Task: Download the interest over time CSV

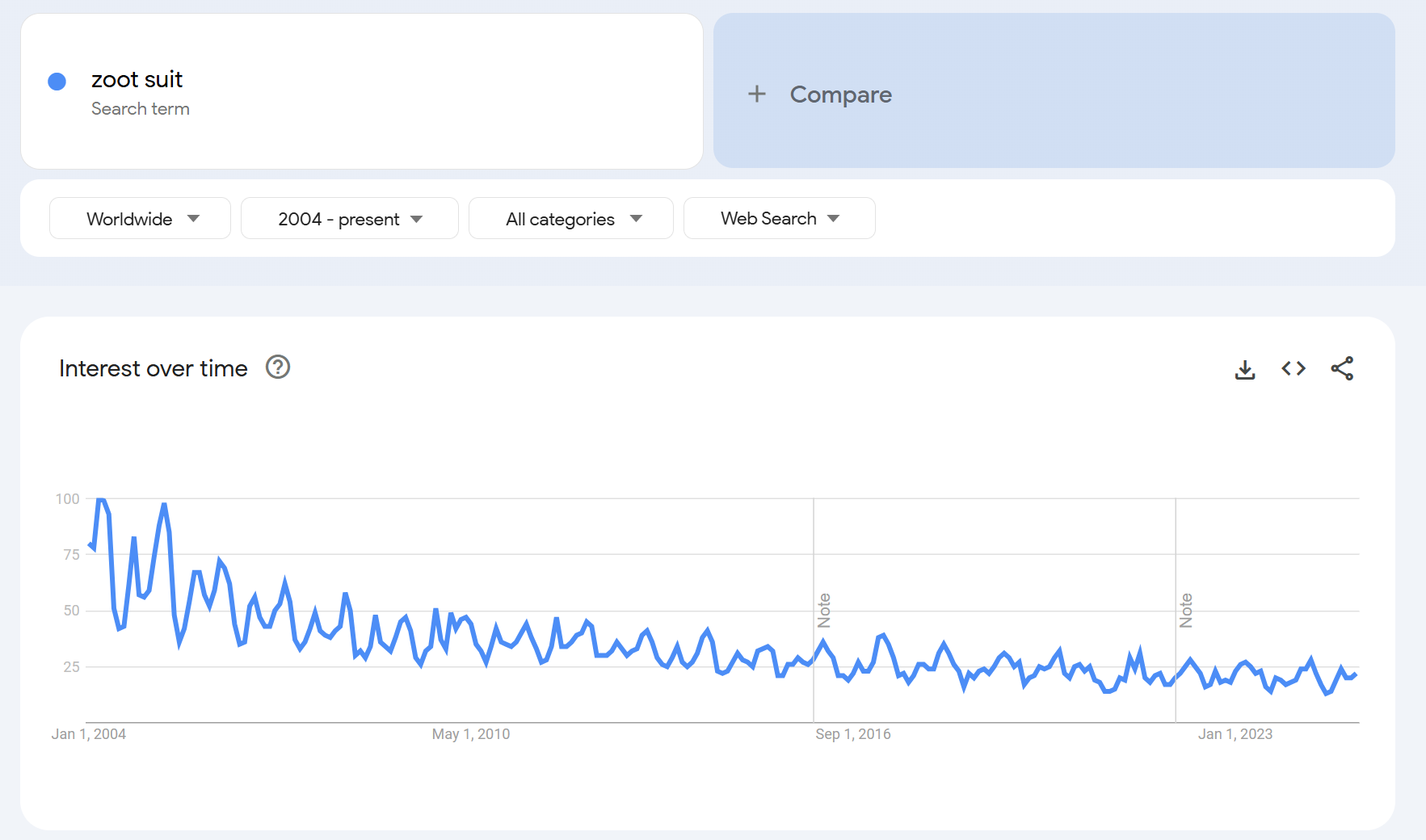Action: [1245, 369]
